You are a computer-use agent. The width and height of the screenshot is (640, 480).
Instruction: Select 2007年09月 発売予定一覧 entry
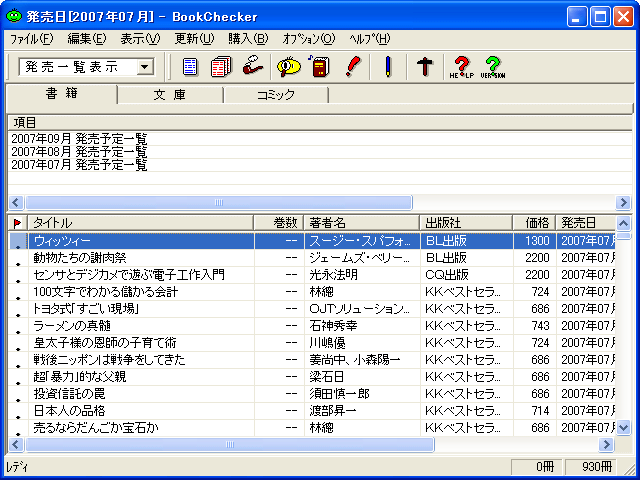click(79, 139)
